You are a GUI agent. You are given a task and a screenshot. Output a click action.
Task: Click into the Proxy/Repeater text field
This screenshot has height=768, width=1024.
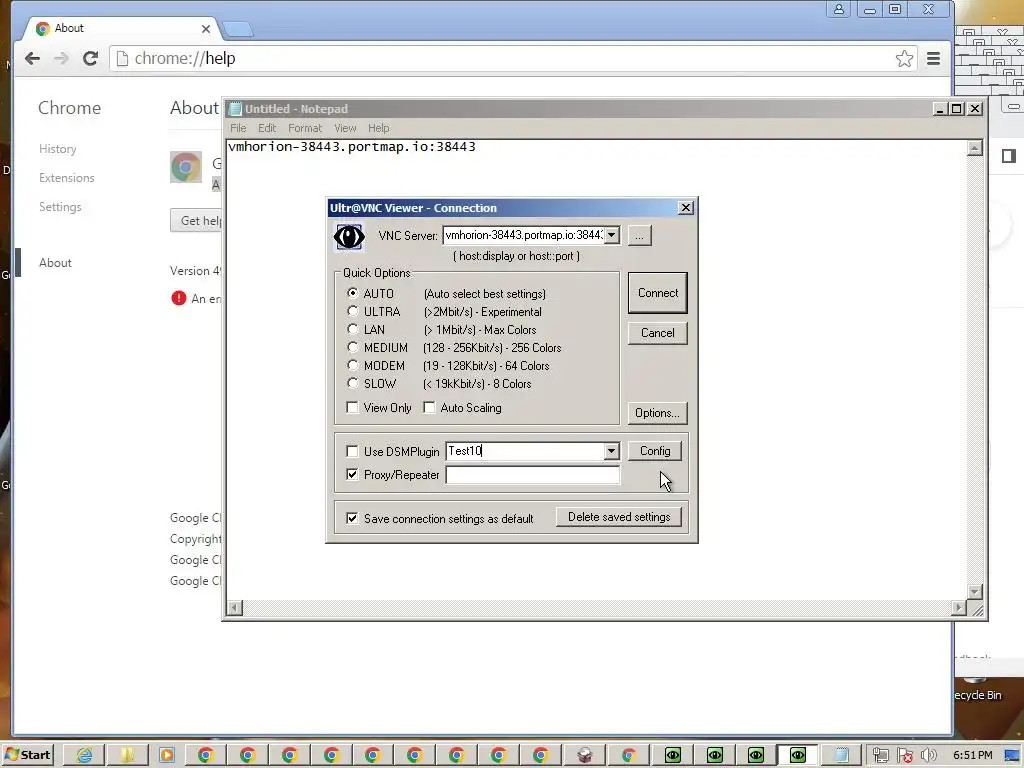pyautogui.click(x=532, y=475)
